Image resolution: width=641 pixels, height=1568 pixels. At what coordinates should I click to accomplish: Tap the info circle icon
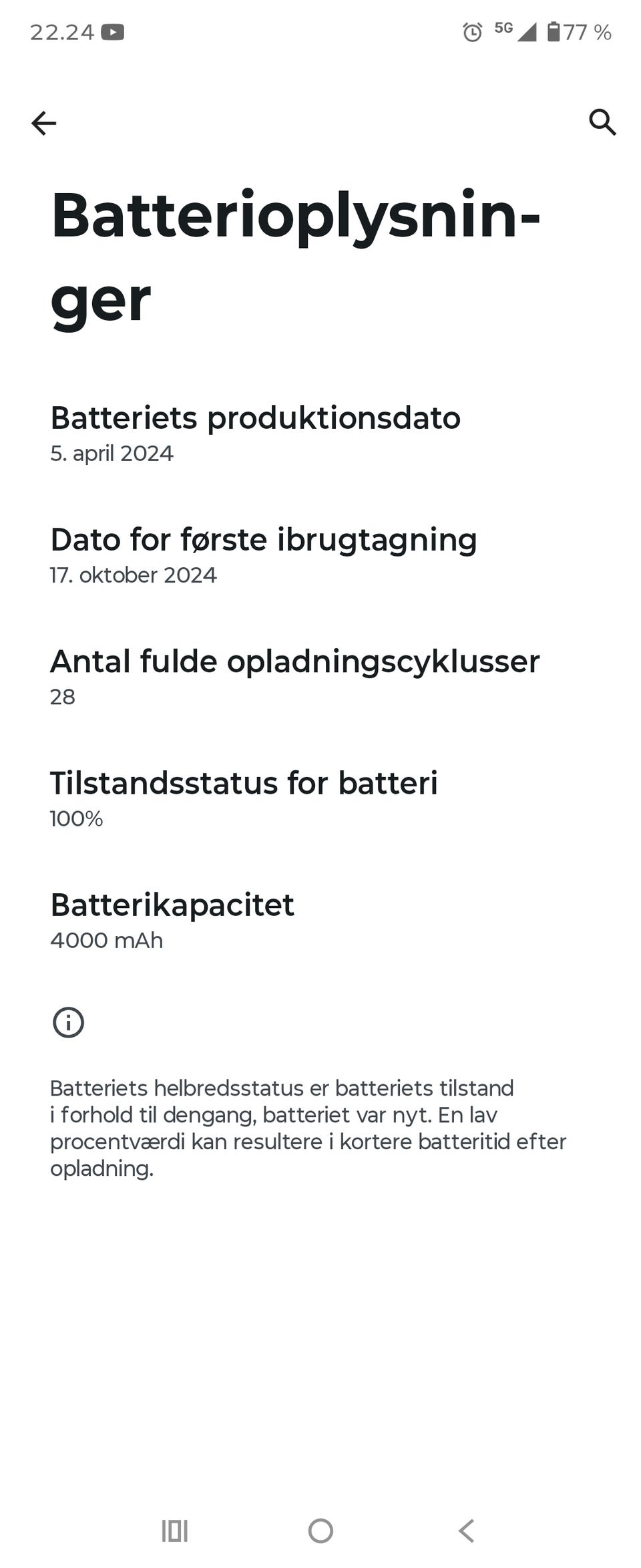[x=68, y=1022]
